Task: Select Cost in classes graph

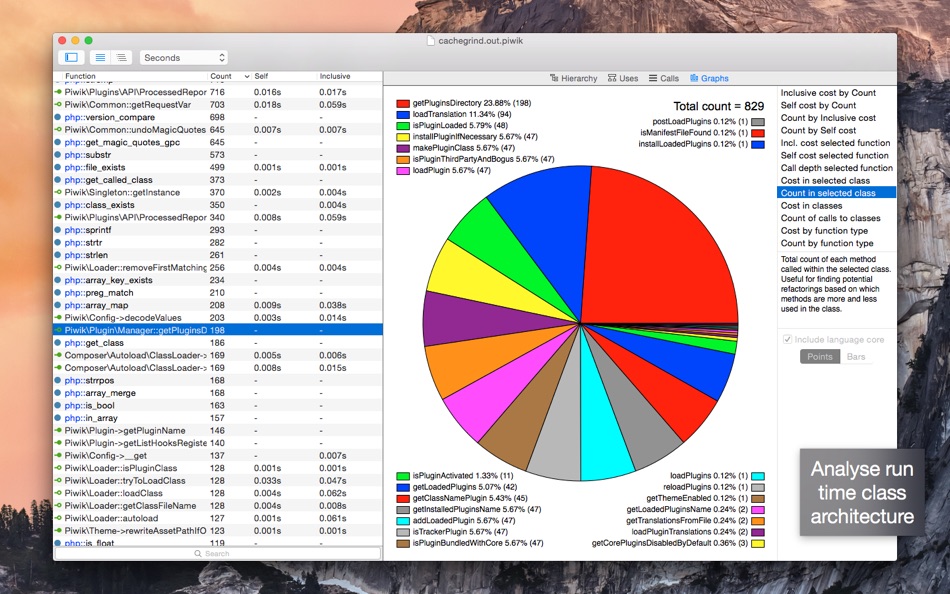Action: pos(836,205)
